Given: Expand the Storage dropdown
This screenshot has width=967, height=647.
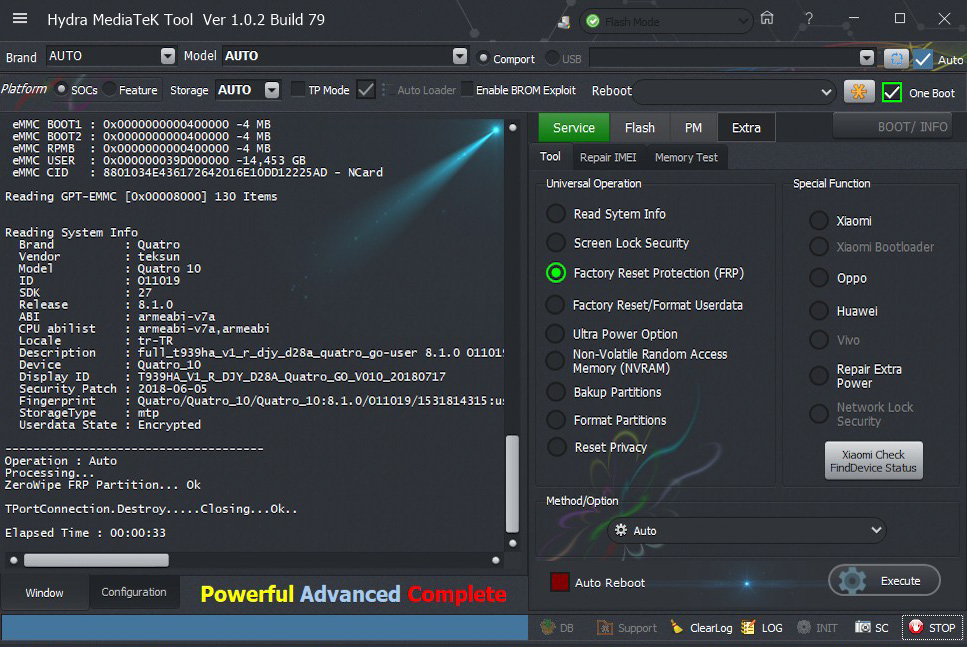Looking at the screenshot, I should coord(272,90).
